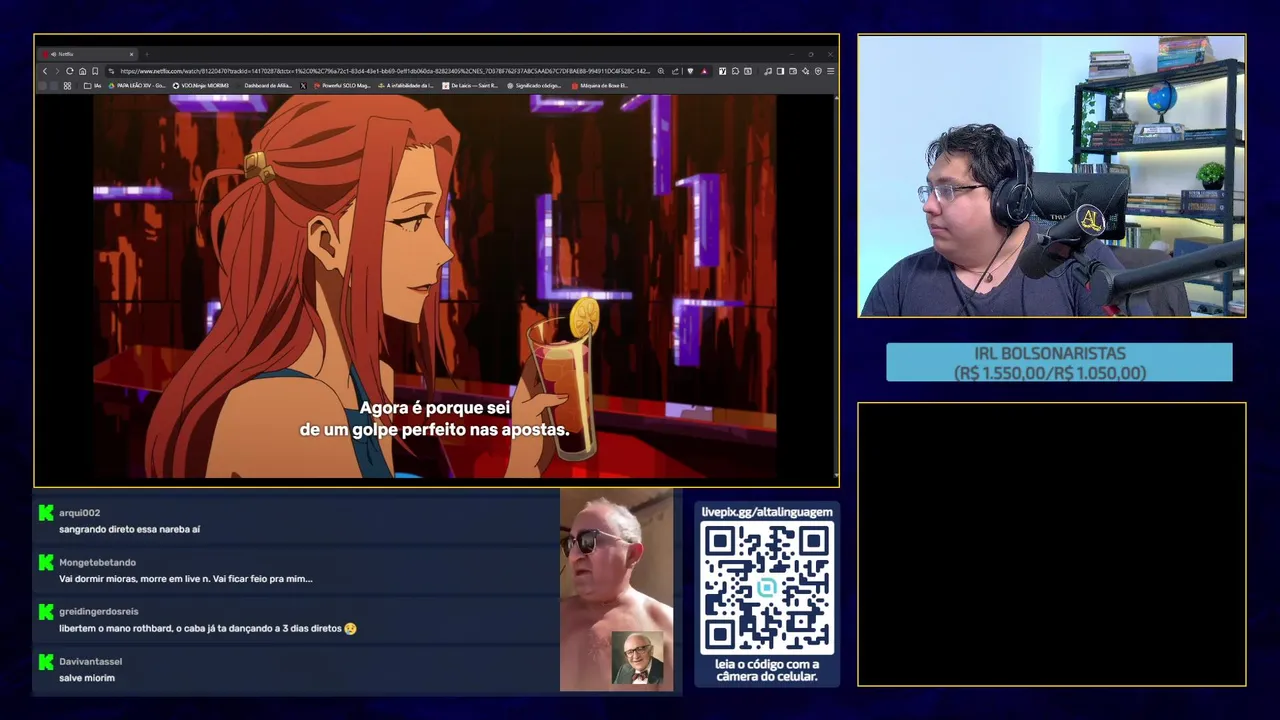Open the browser wallet icon

pos(793,71)
